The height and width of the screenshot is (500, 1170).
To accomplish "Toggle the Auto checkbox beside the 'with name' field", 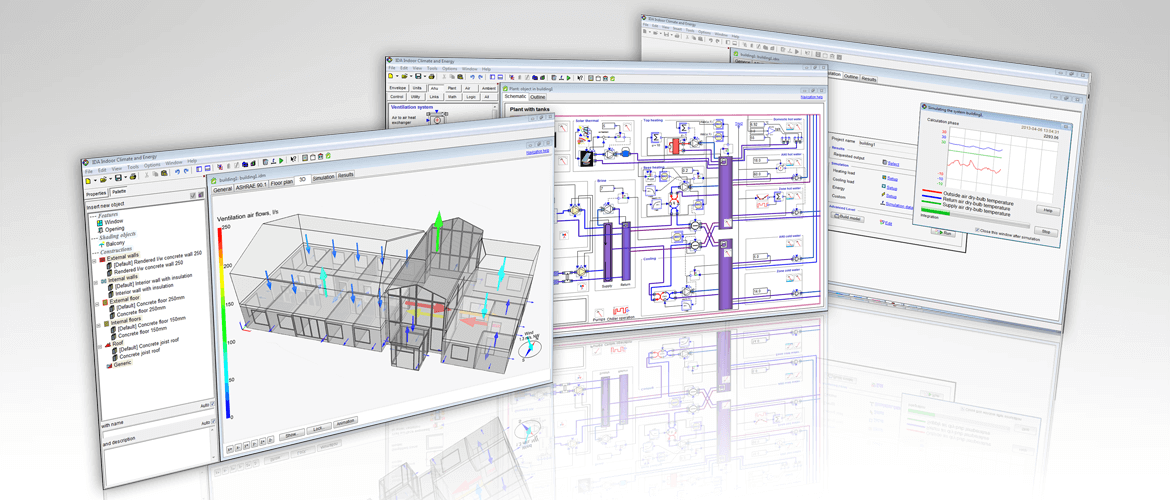I will (211, 423).
